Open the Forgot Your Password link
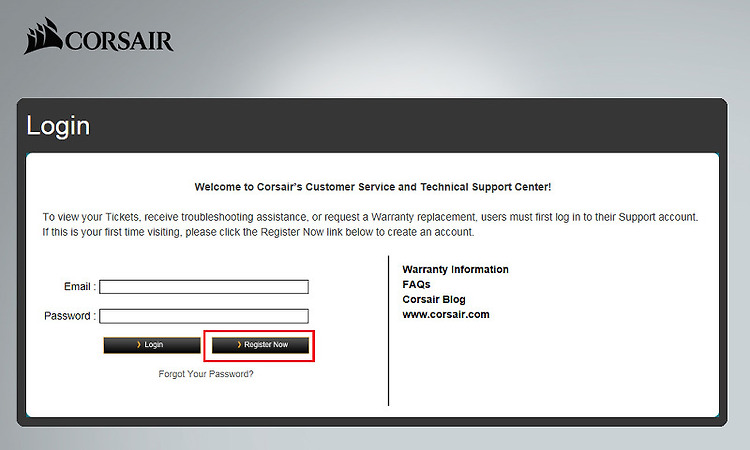 pos(206,374)
